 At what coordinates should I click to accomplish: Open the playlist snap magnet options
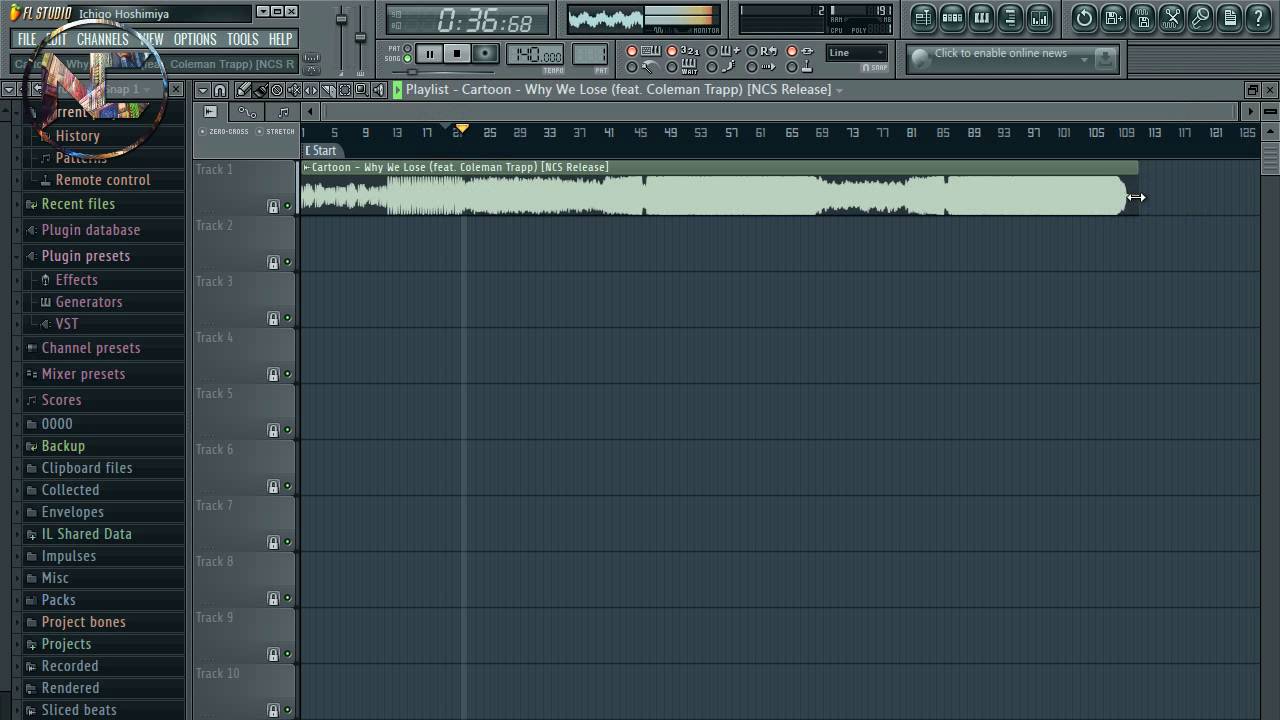[x=220, y=90]
